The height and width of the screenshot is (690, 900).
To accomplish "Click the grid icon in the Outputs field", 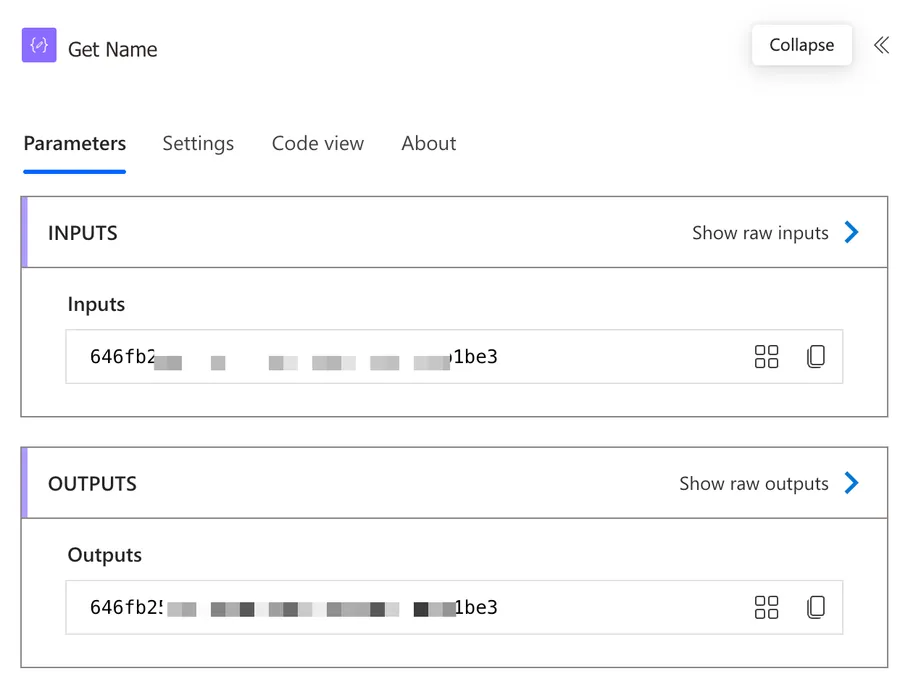I will (x=766, y=607).
